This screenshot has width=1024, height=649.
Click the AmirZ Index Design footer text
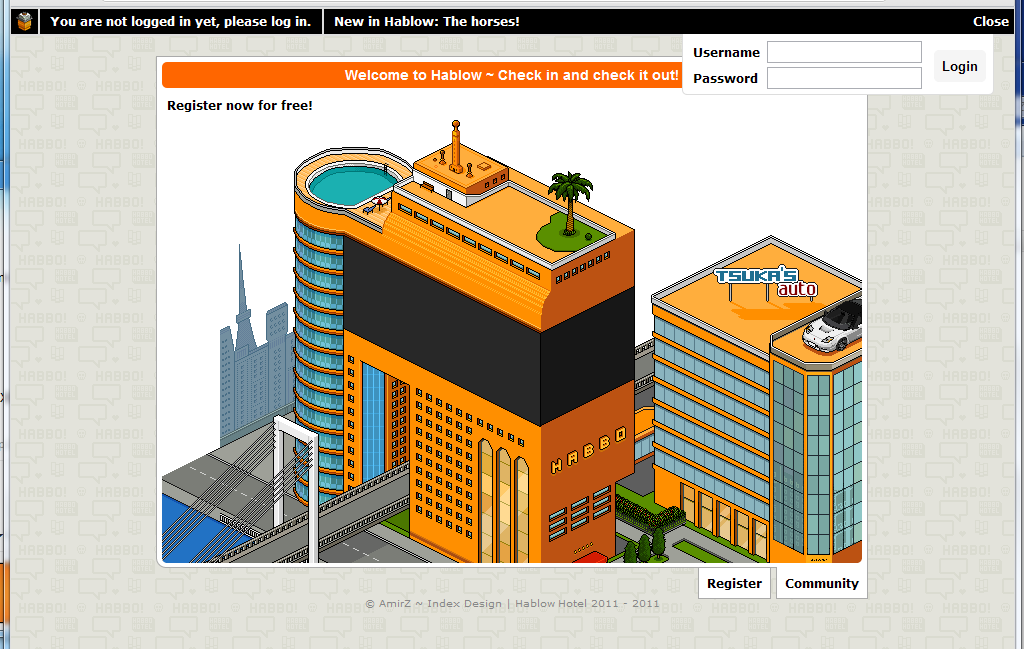click(512, 604)
